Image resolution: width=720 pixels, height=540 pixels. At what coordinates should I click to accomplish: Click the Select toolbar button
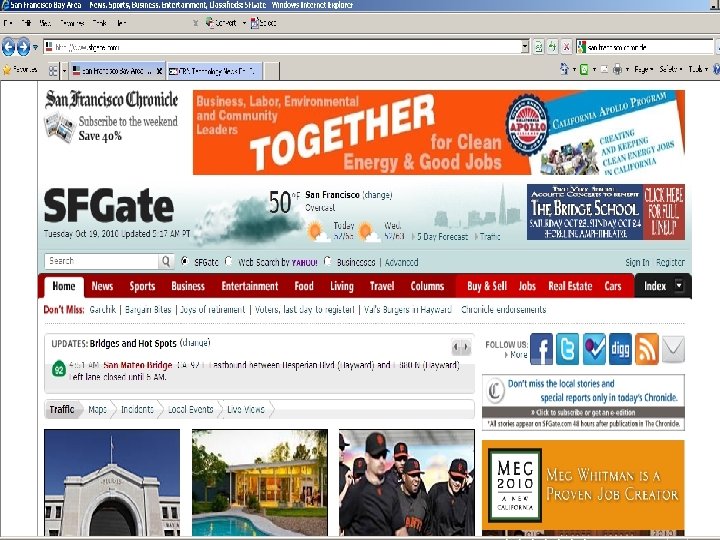coord(264,22)
